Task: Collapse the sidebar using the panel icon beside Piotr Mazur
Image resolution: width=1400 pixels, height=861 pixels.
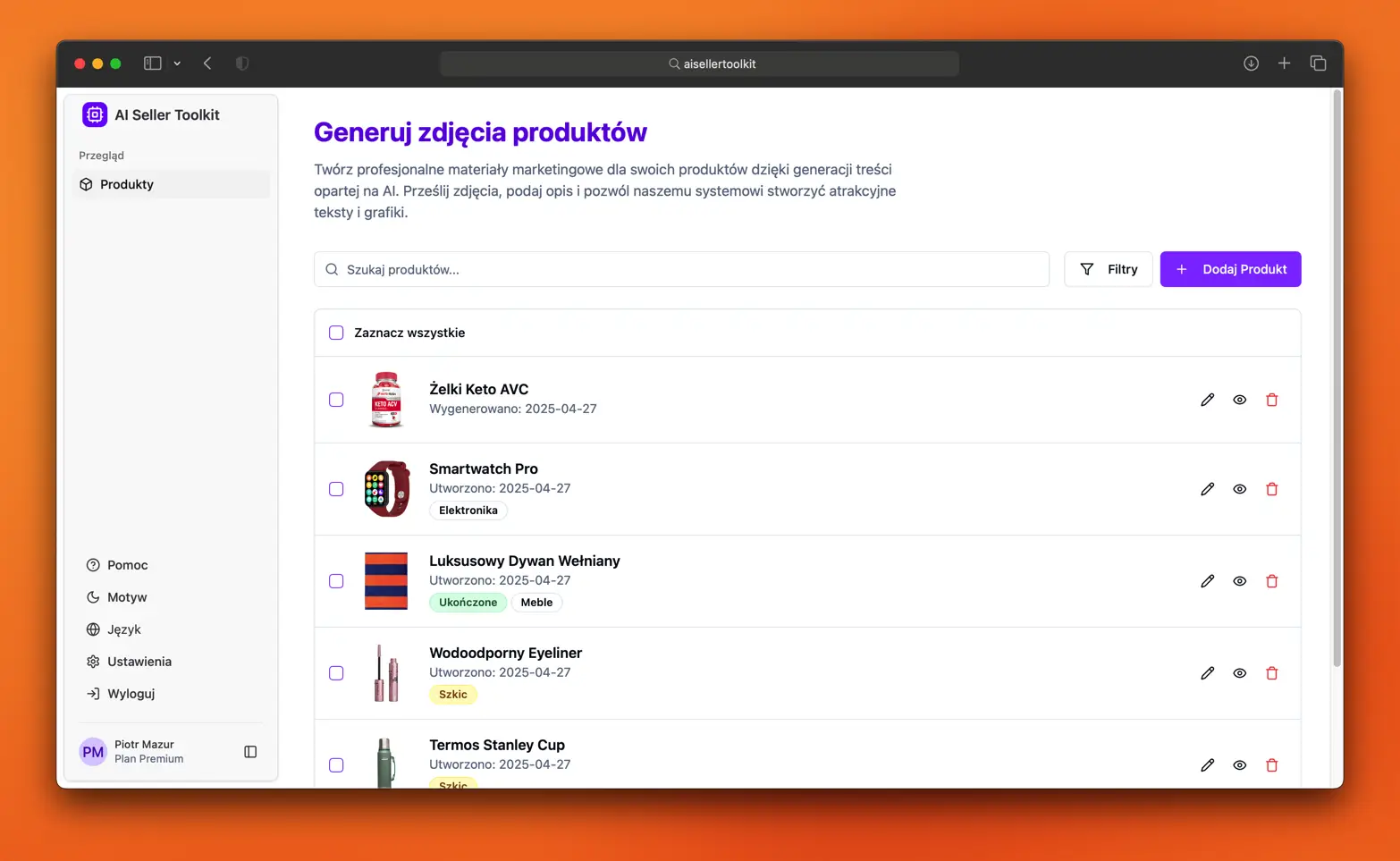Action: click(250, 752)
